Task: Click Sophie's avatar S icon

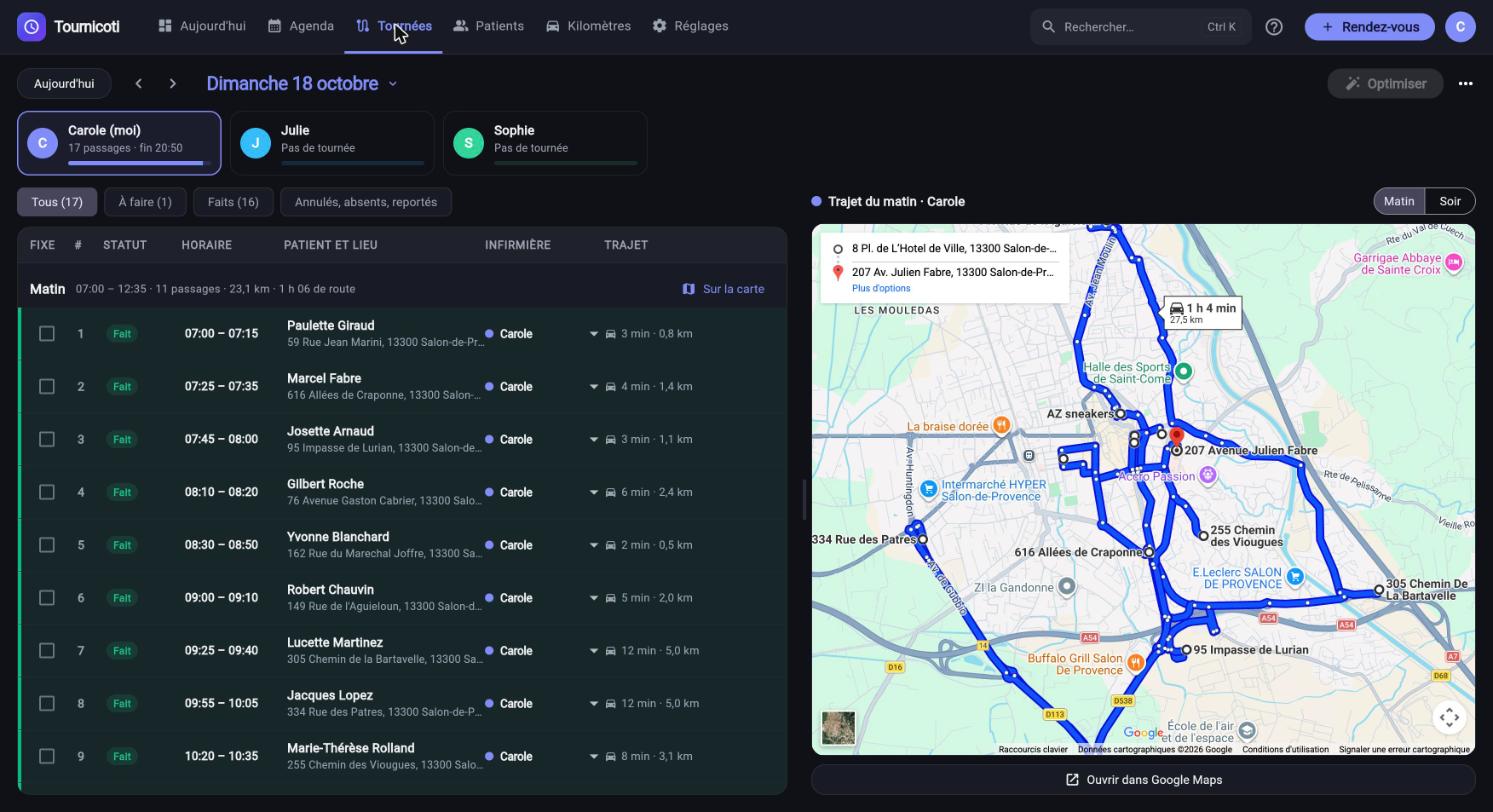Action: [468, 143]
